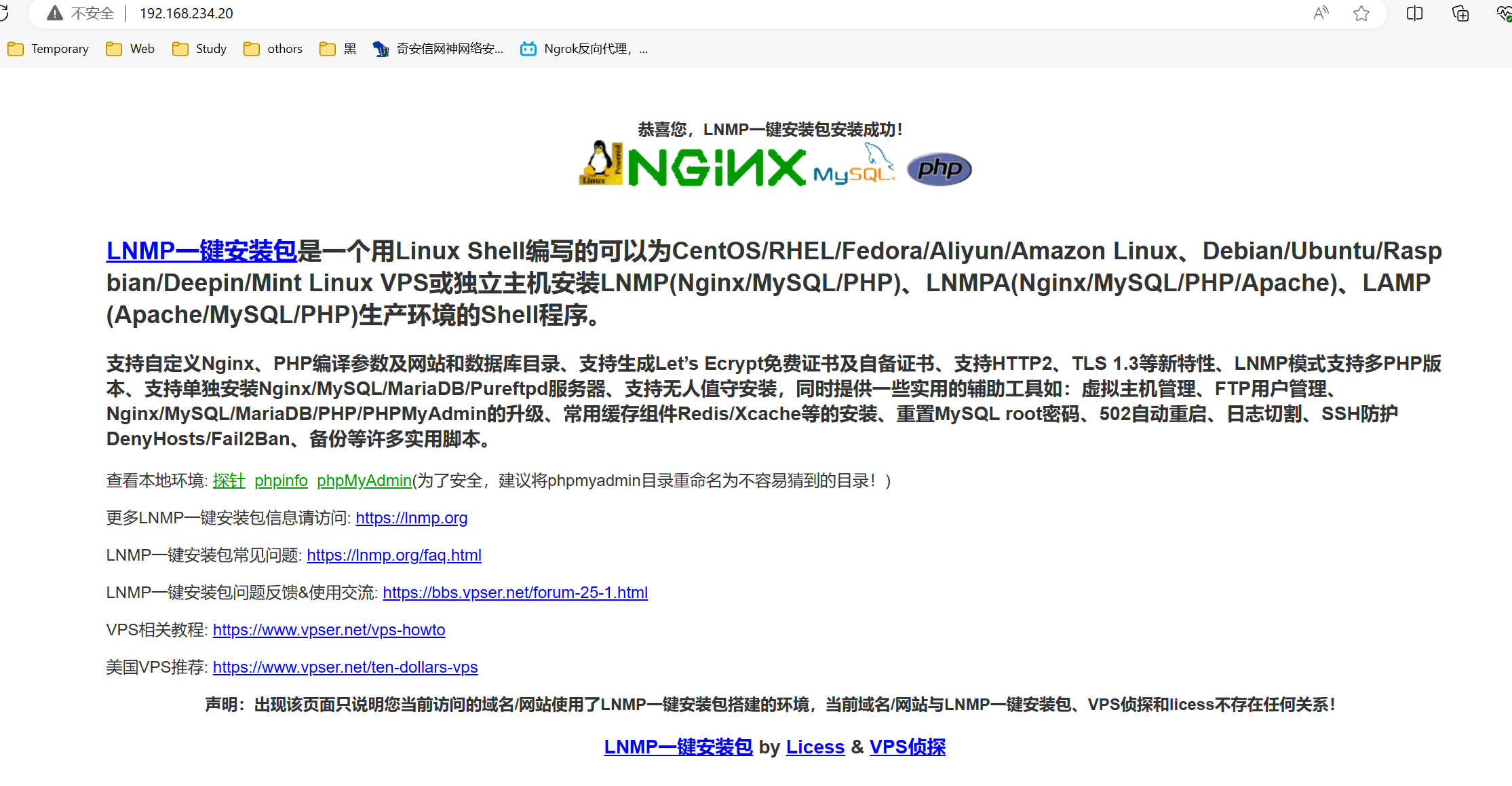Open the phpinfo page

coord(281,481)
